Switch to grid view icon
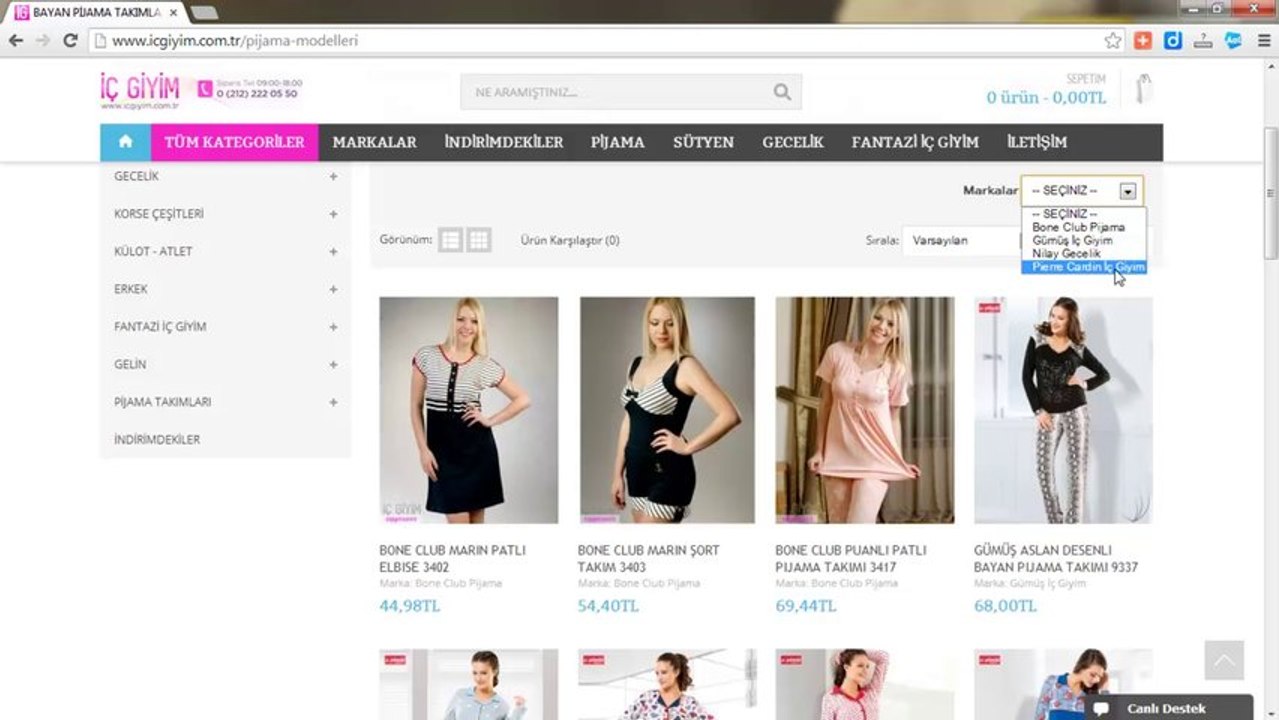The width and height of the screenshot is (1279, 720). click(479, 240)
